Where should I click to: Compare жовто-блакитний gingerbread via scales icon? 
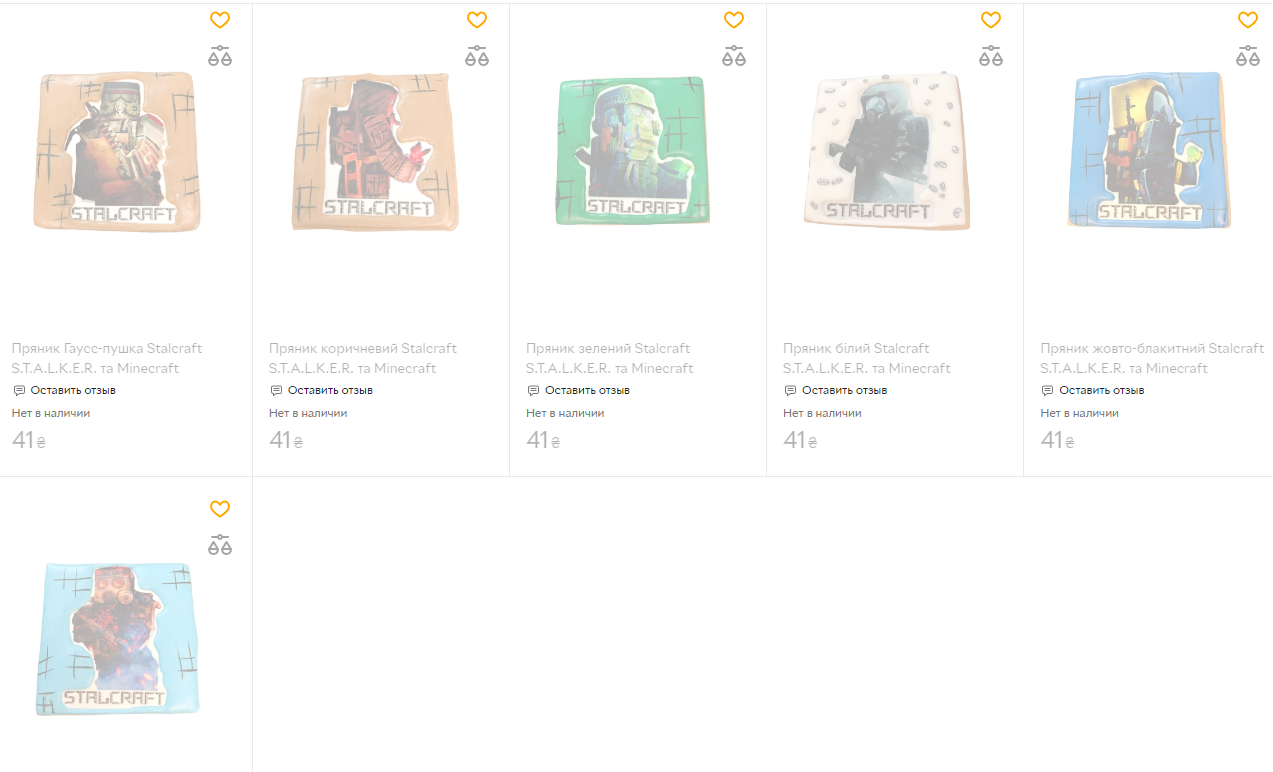tap(1248, 56)
